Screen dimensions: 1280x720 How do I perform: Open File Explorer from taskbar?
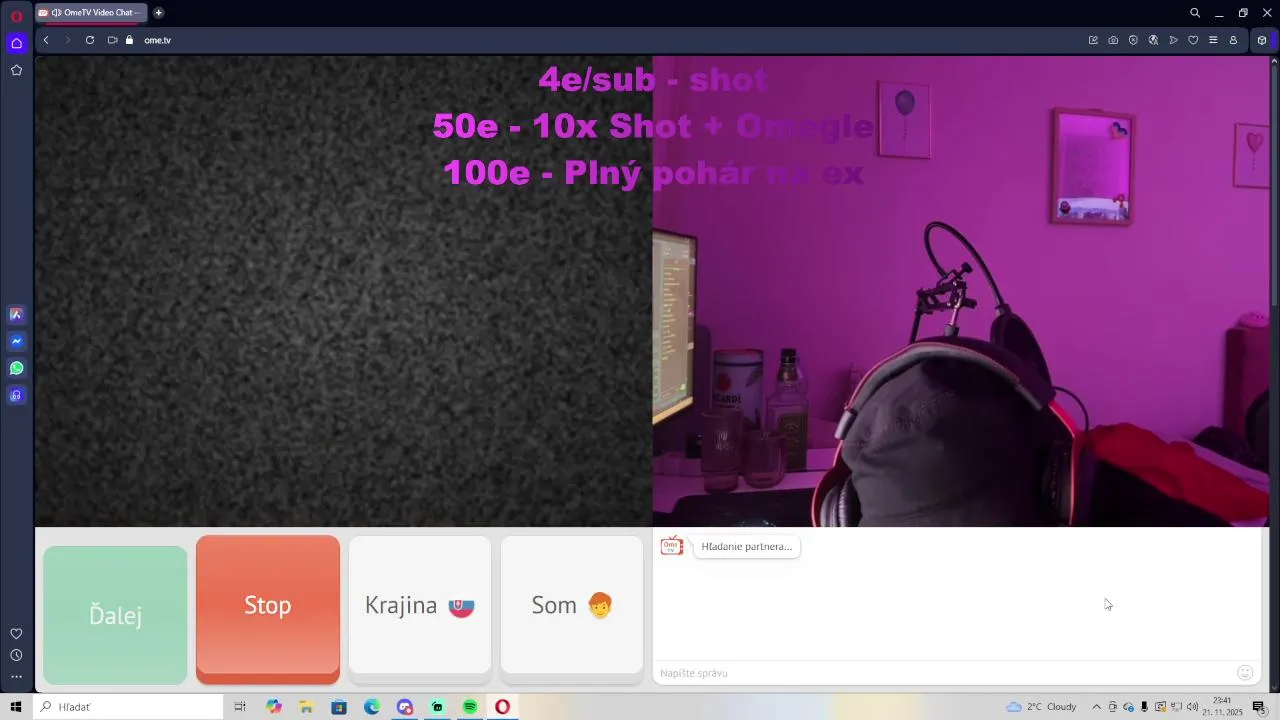[306, 707]
